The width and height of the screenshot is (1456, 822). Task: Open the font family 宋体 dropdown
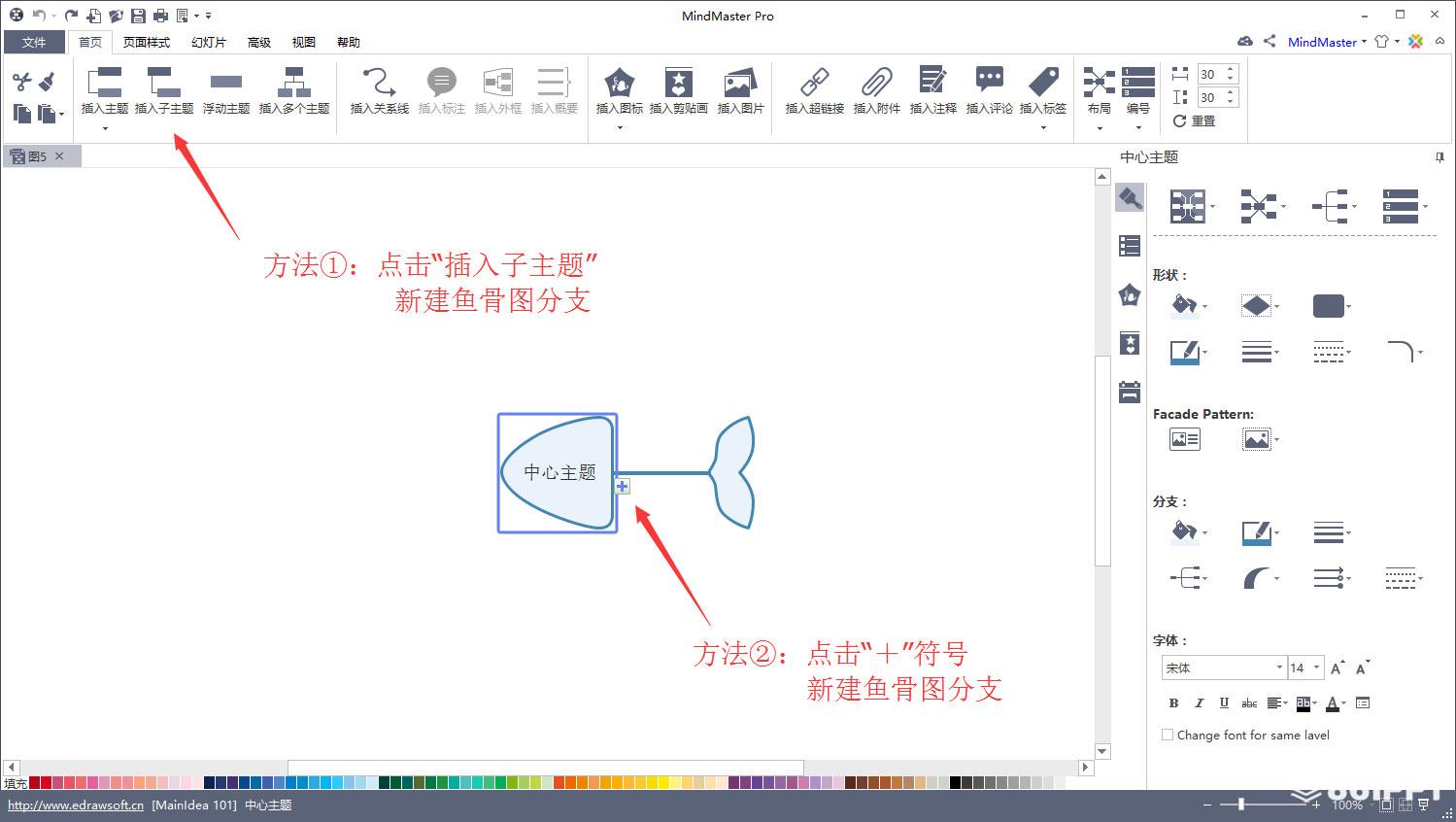tap(1279, 668)
